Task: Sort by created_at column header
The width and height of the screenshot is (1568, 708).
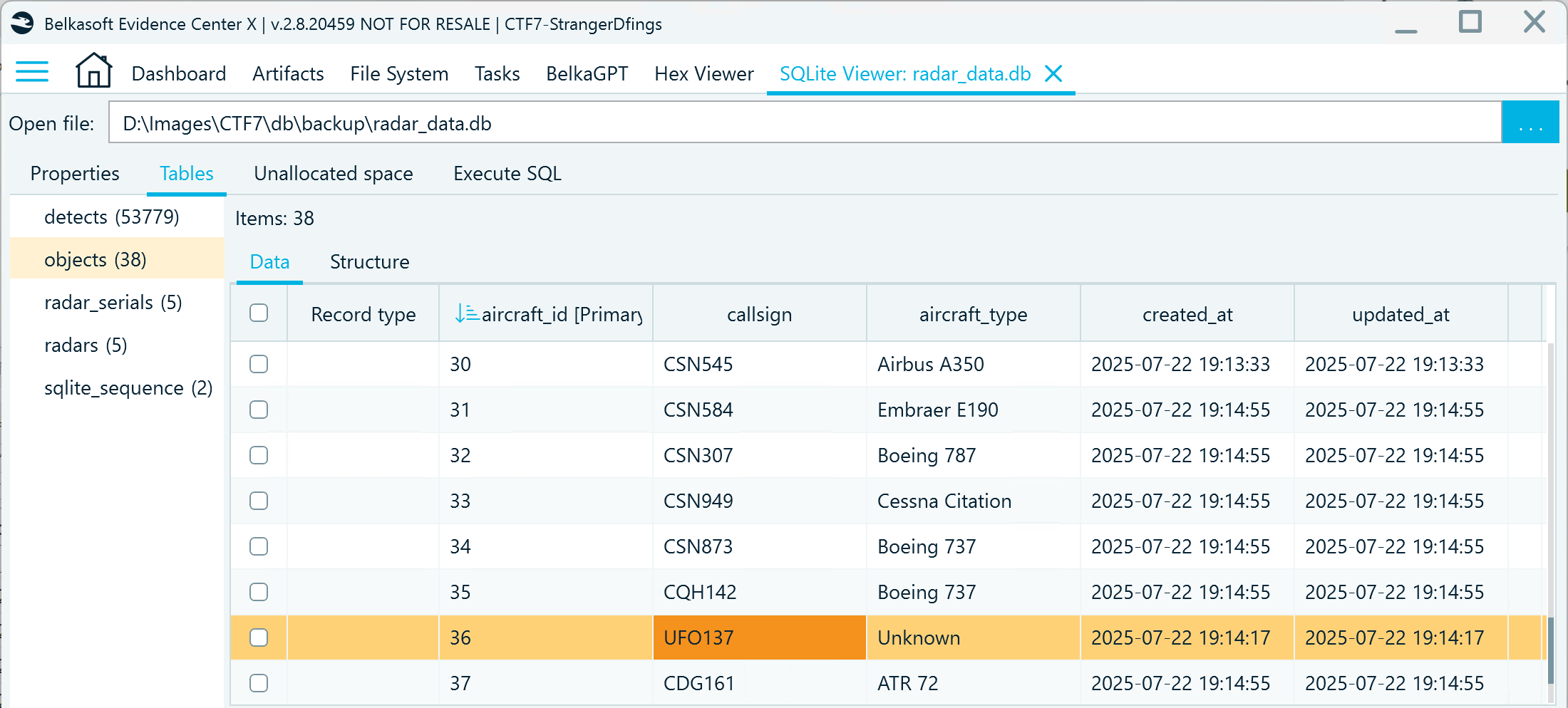Action: coord(1187,313)
